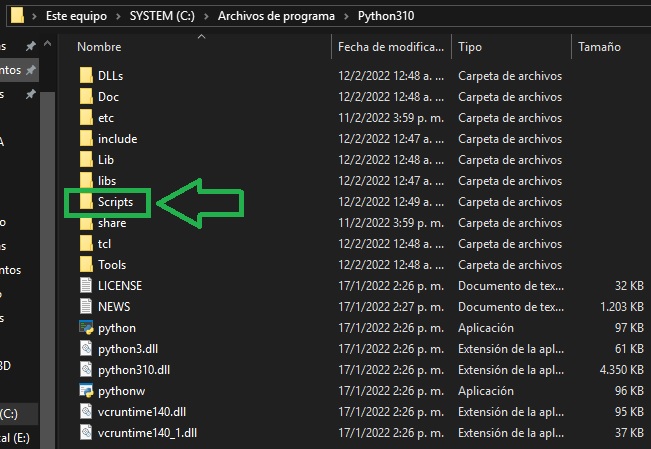This screenshot has height=449, width=651.
Task: Click the 97 KB size of python
Action: (x=629, y=328)
